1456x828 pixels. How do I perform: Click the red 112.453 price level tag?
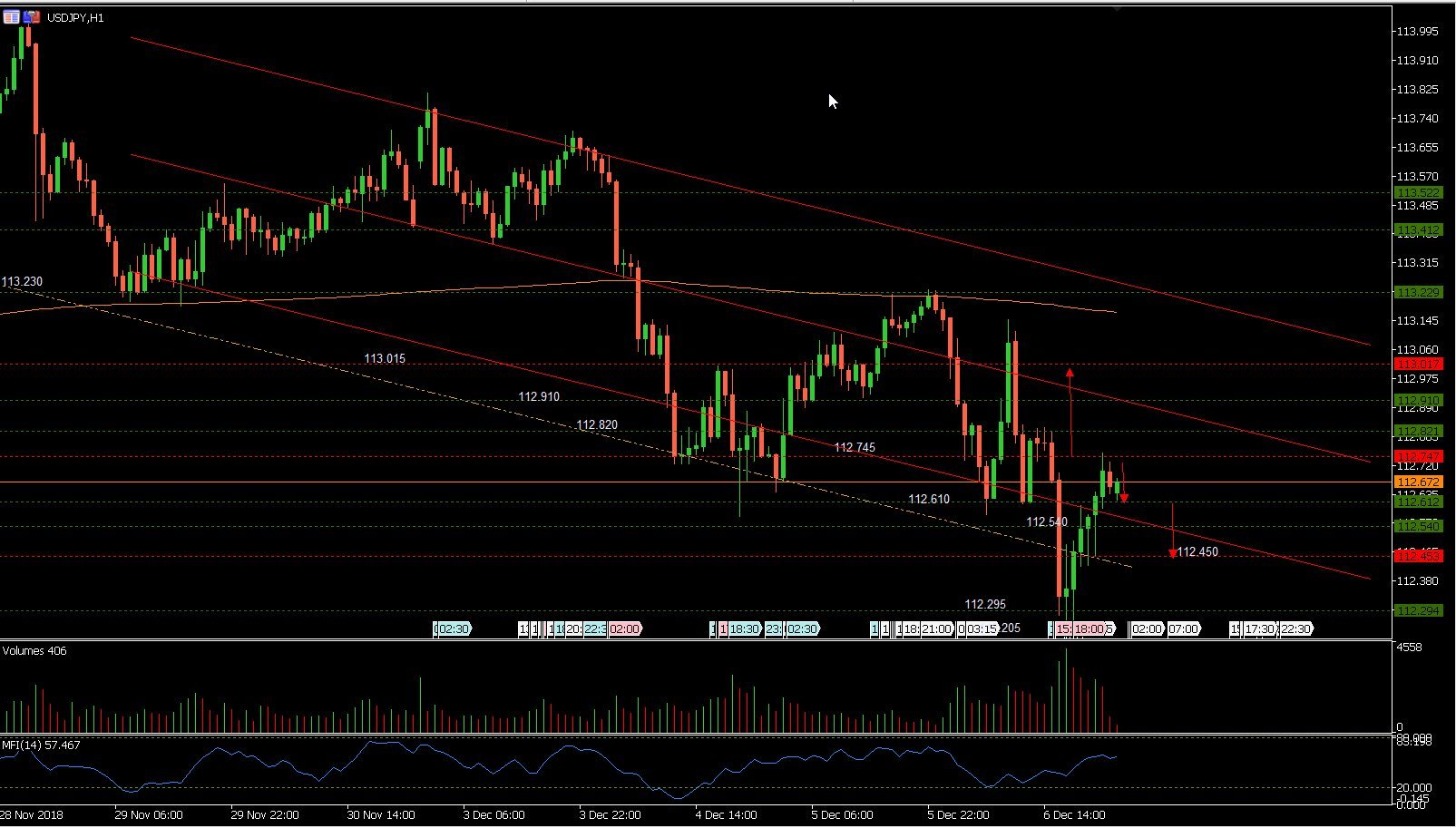click(x=1418, y=556)
